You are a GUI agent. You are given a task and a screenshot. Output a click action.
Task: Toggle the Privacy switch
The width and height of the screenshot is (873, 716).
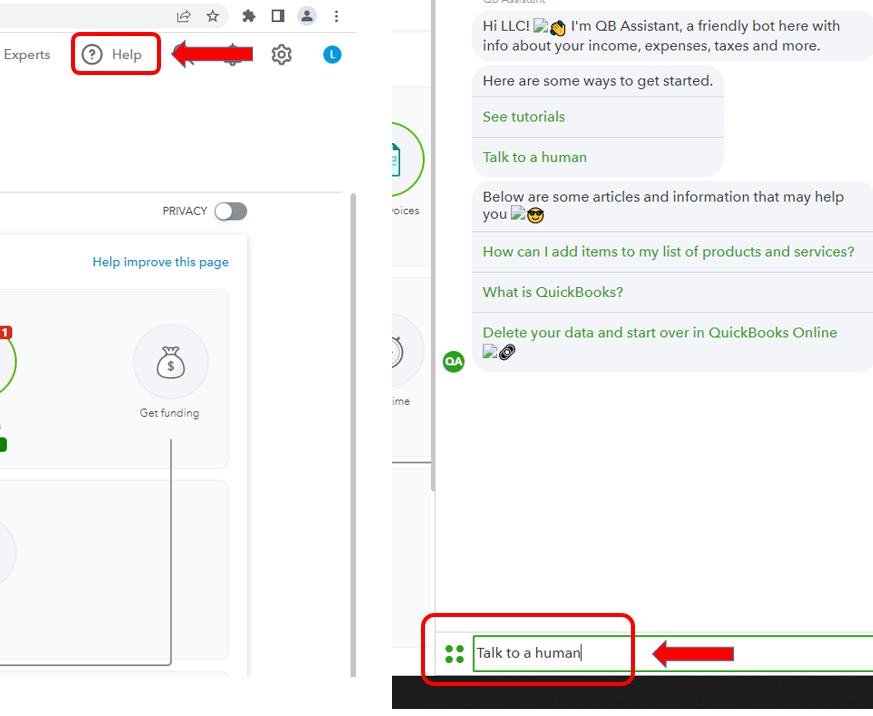click(x=231, y=211)
